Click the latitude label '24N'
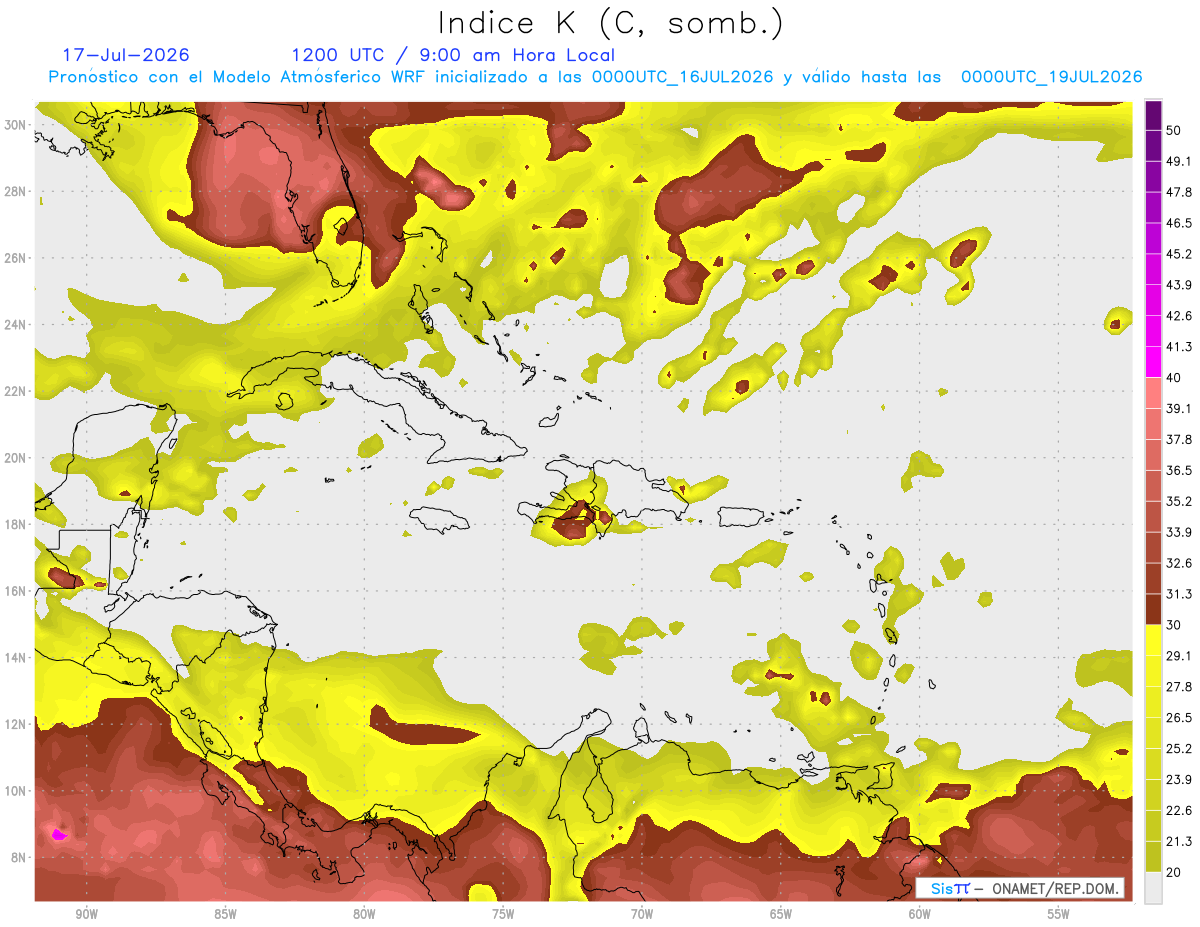 16,325
